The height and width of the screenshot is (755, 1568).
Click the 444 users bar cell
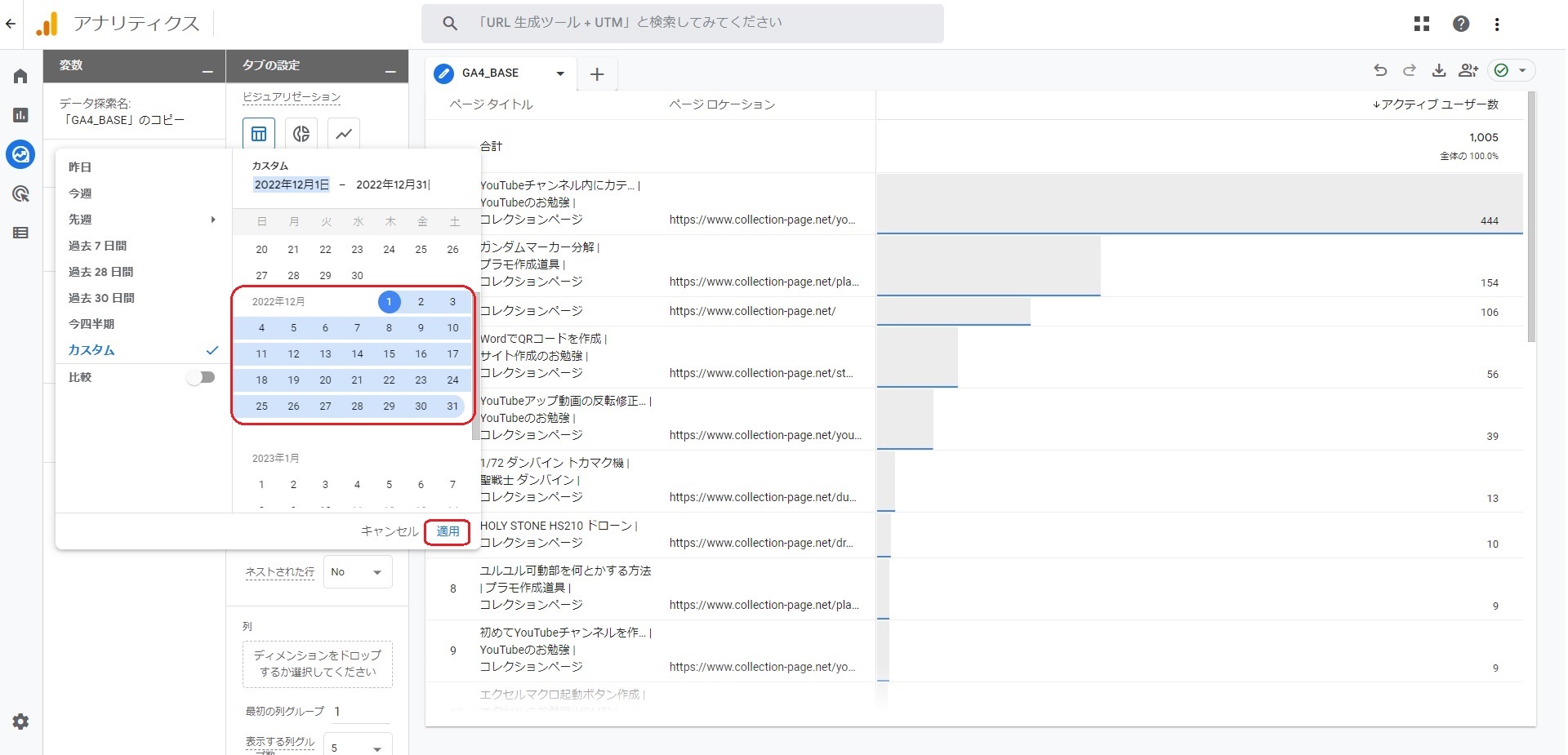[1200, 204]
